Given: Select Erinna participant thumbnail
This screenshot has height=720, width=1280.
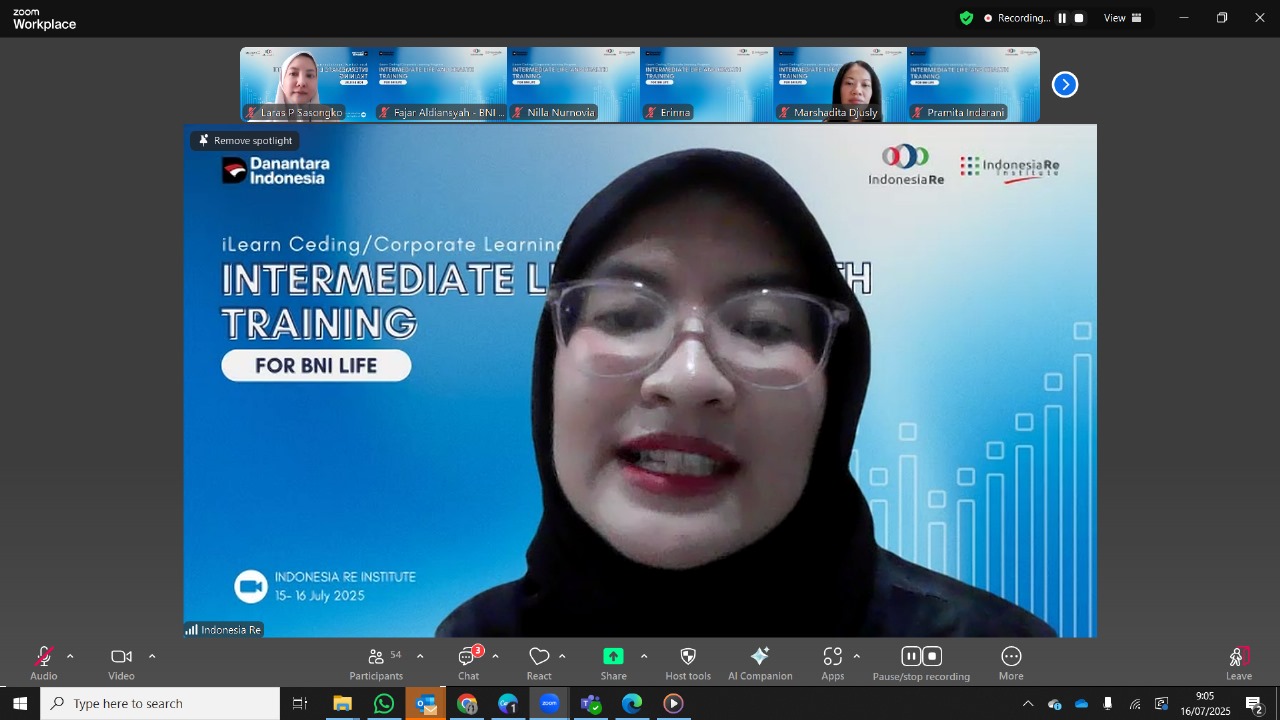Looking at the screenshot, I should tap(706, 84).
